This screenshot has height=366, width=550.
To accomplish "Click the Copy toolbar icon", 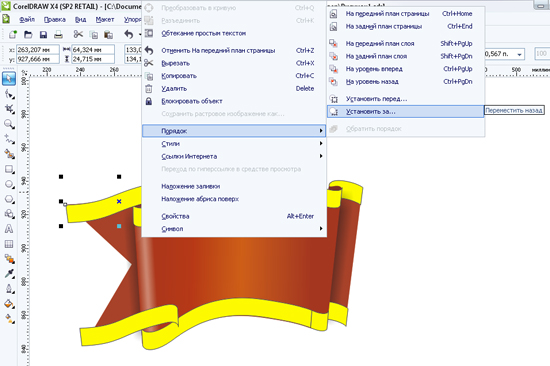I will (x=94, y=34).
